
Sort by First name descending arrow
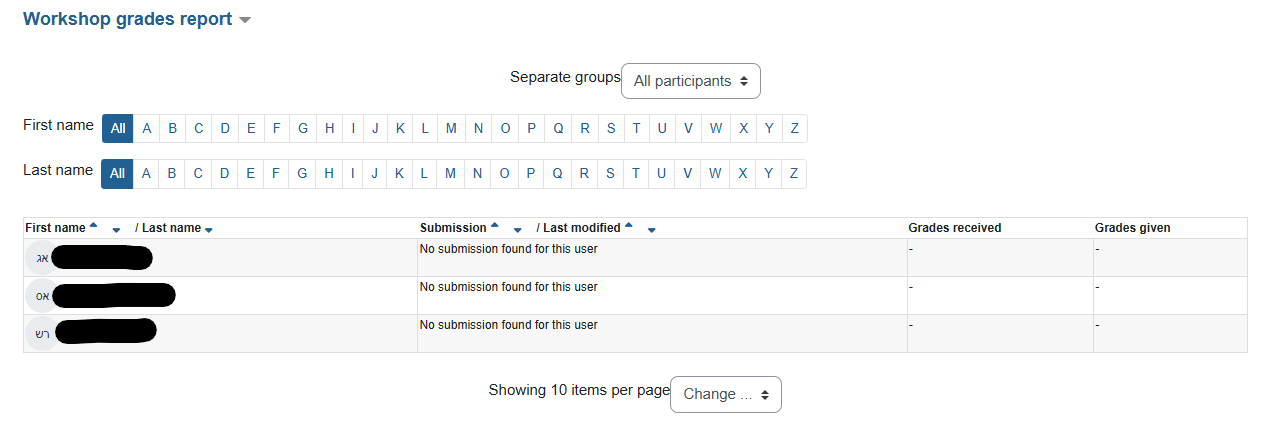tap(116, 230)
